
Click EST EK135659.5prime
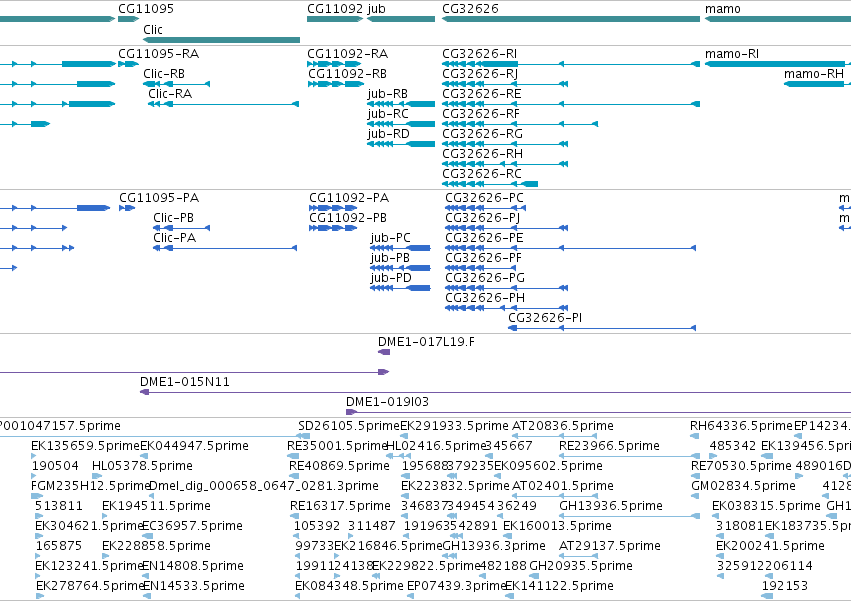(x=85, y=446)
